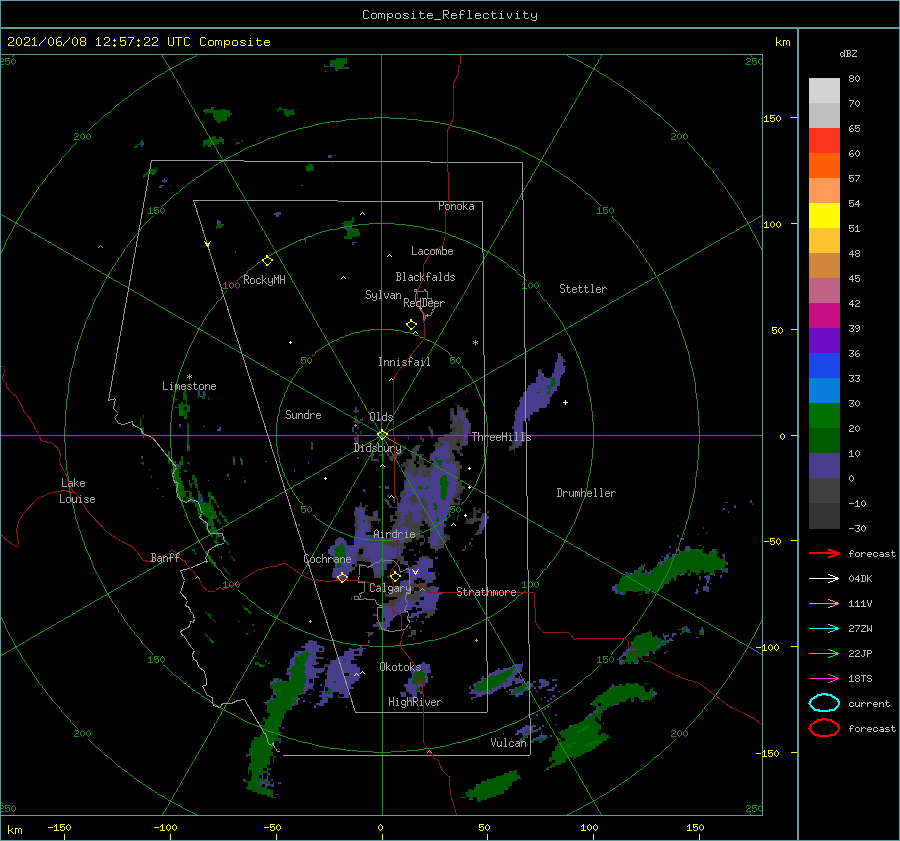Click the yellow diamond marker at radar center near Olds
Image resolution: width=900 pixels, height=841 pixels.
(382, 435)
